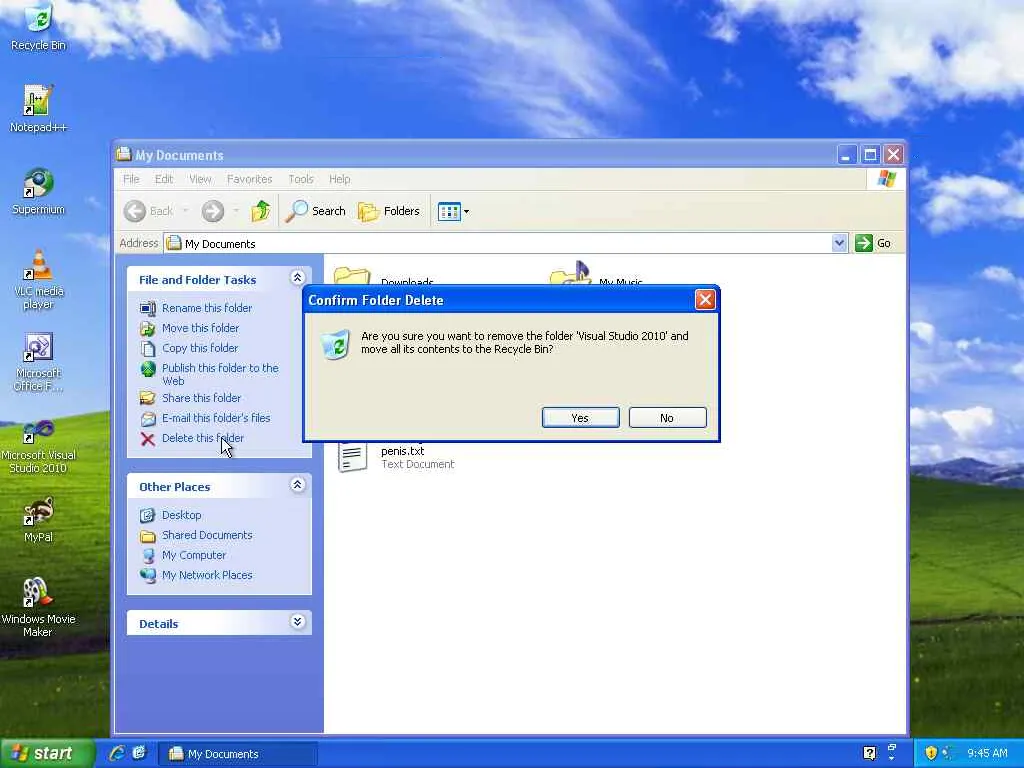This screenshot has width=1024, height=768.
Task: Open the Favorites menu
Action: point(249,179)
